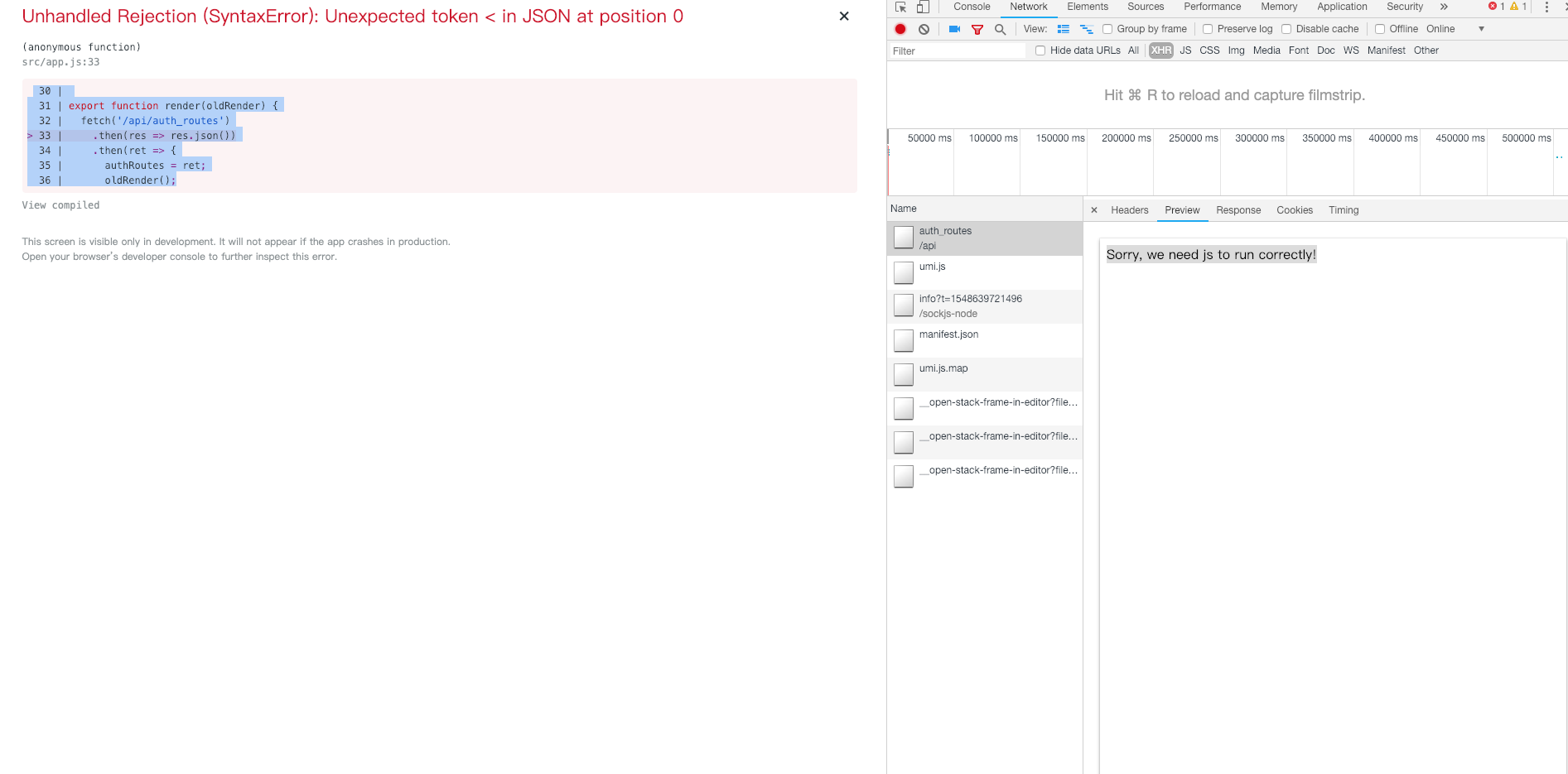Select the Response tab

(1238, 210)
